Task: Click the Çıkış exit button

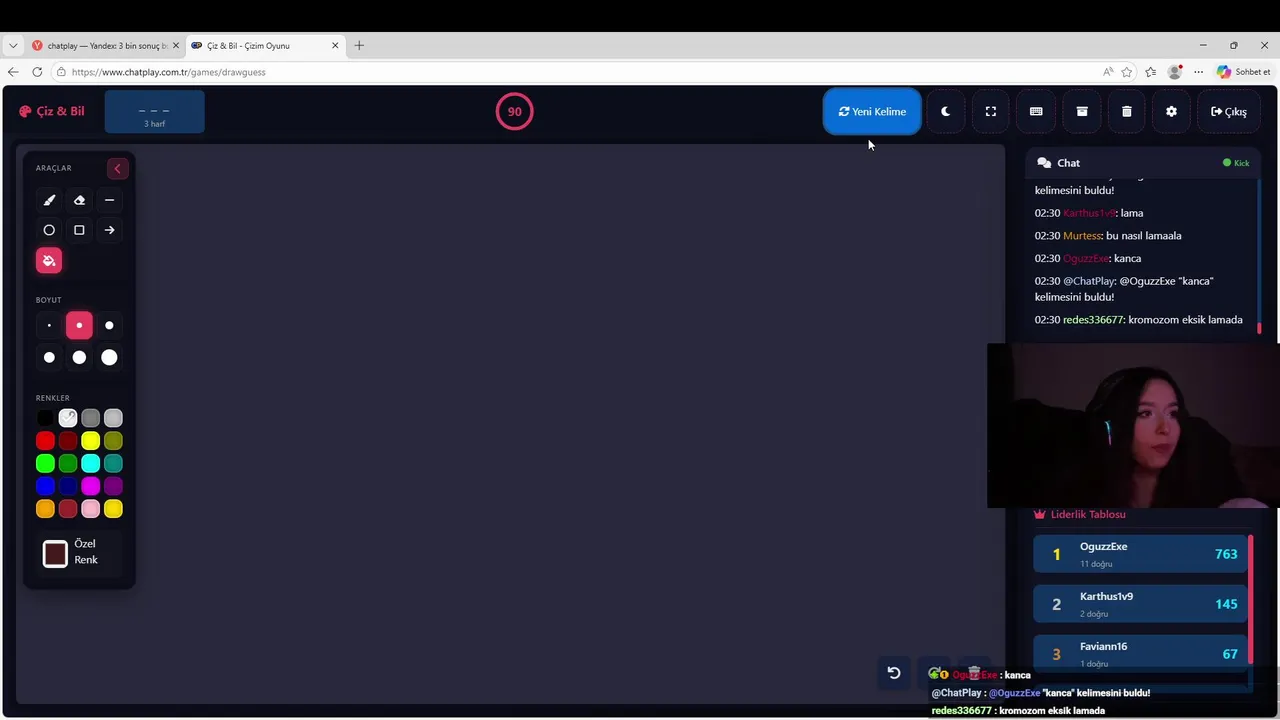Action: point(1228,112)
